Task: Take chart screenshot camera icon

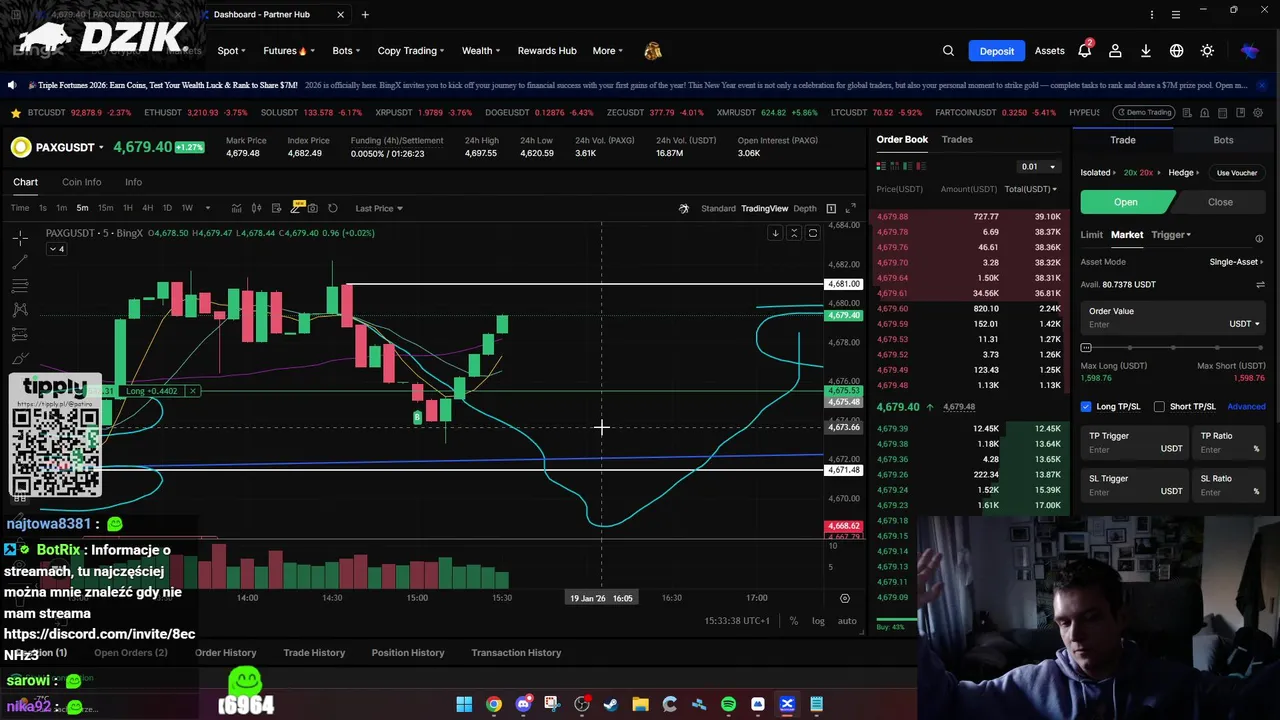Action: click(313, 208)
